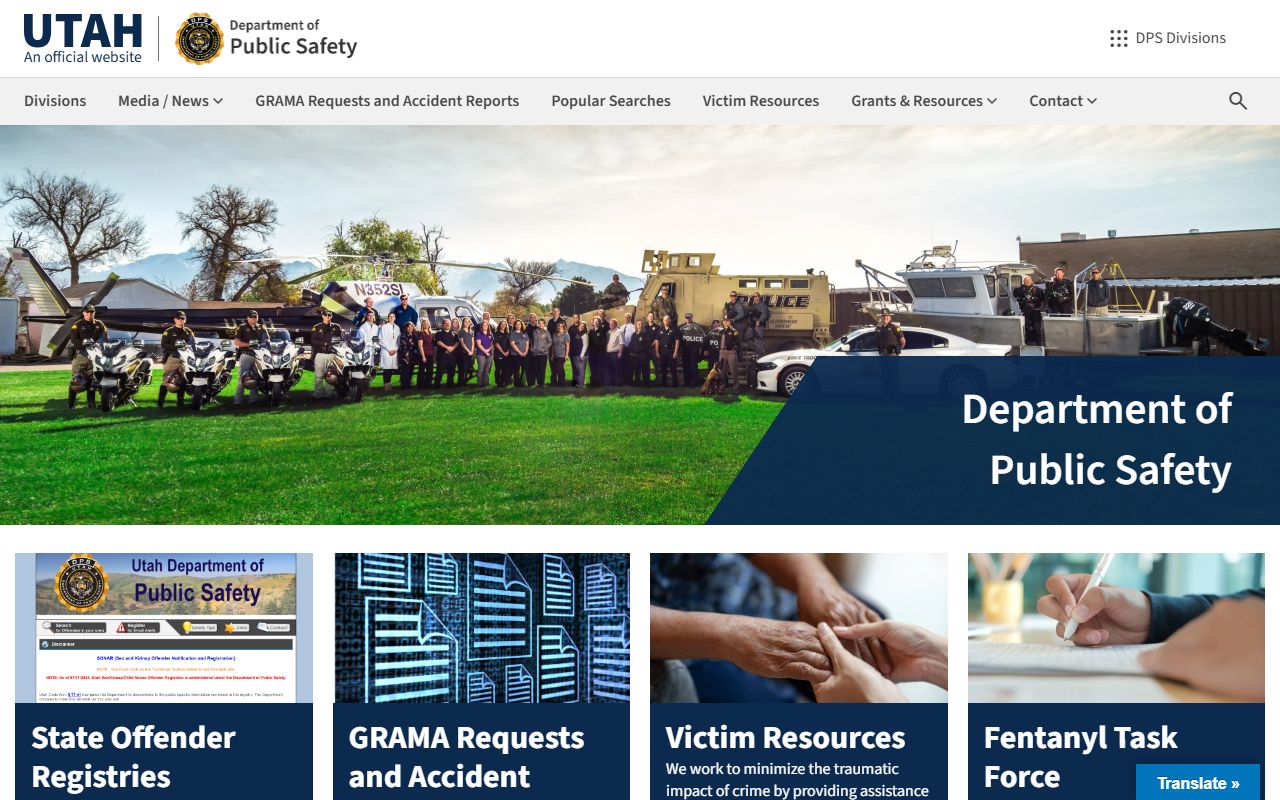Open the search magnifier icon
The image size is (1280, 800).
pos(1238,101)
